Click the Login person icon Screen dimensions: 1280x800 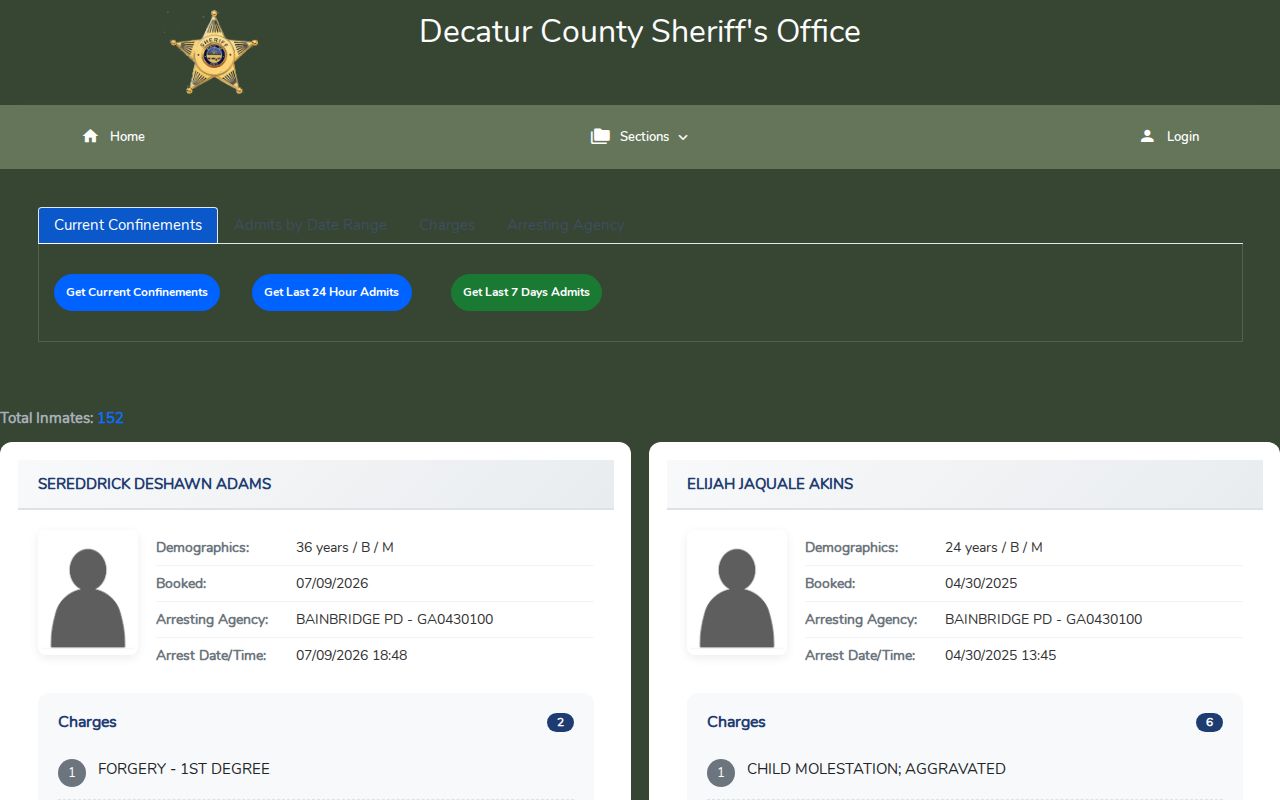[x=1147, y=136]
